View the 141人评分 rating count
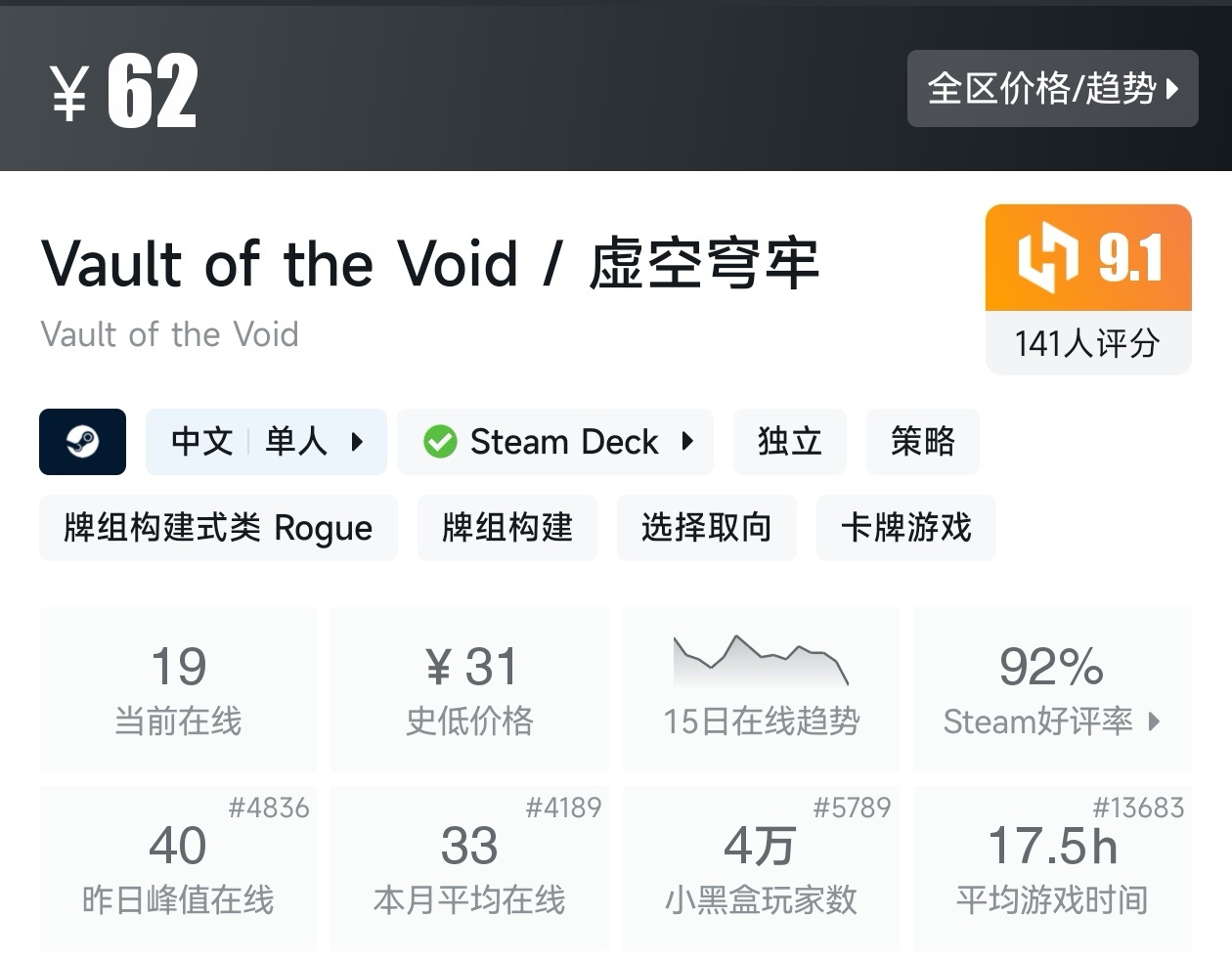This screenshot has width=1232, height=961. point(1087,343)
